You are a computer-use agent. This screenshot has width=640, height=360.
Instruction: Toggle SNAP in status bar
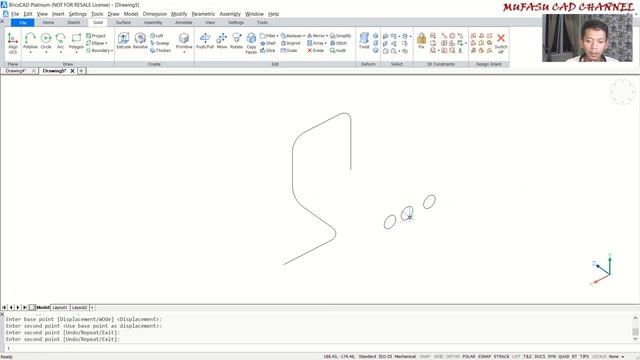coord(425,357)
